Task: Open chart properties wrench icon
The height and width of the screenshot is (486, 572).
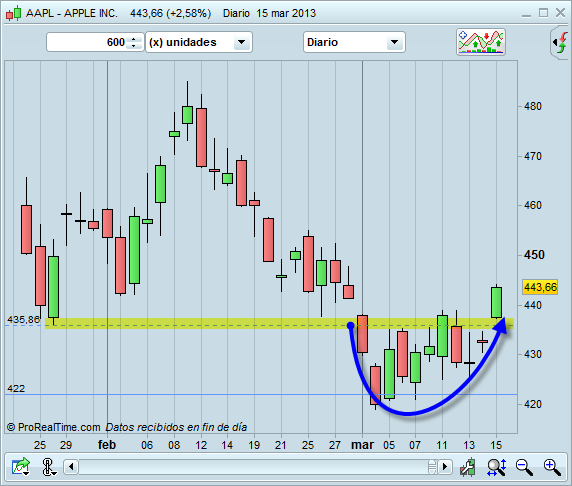Action: click(468, 467)
